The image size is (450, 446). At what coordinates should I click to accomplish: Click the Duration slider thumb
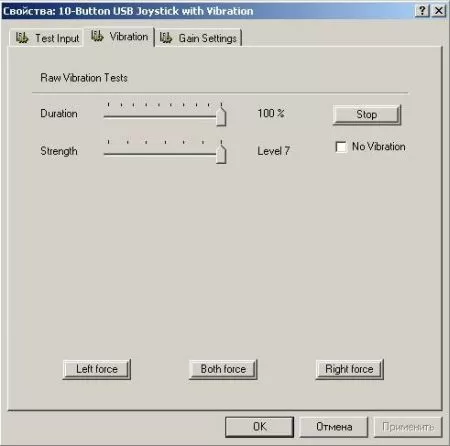click(221, 115)
